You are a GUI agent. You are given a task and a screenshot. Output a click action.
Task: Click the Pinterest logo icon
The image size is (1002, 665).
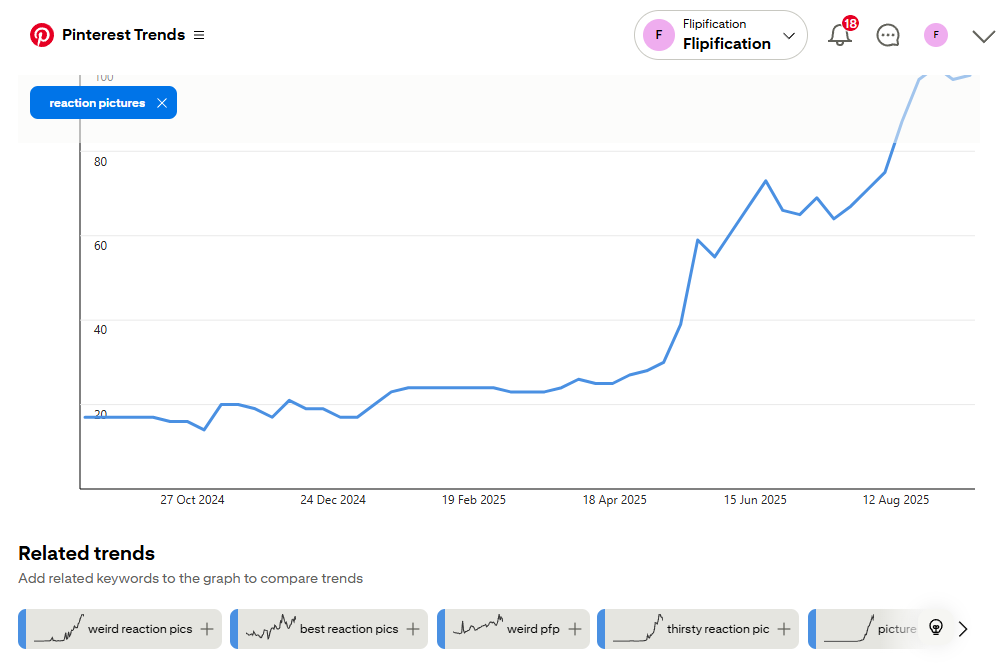click(x=42, y=35)
